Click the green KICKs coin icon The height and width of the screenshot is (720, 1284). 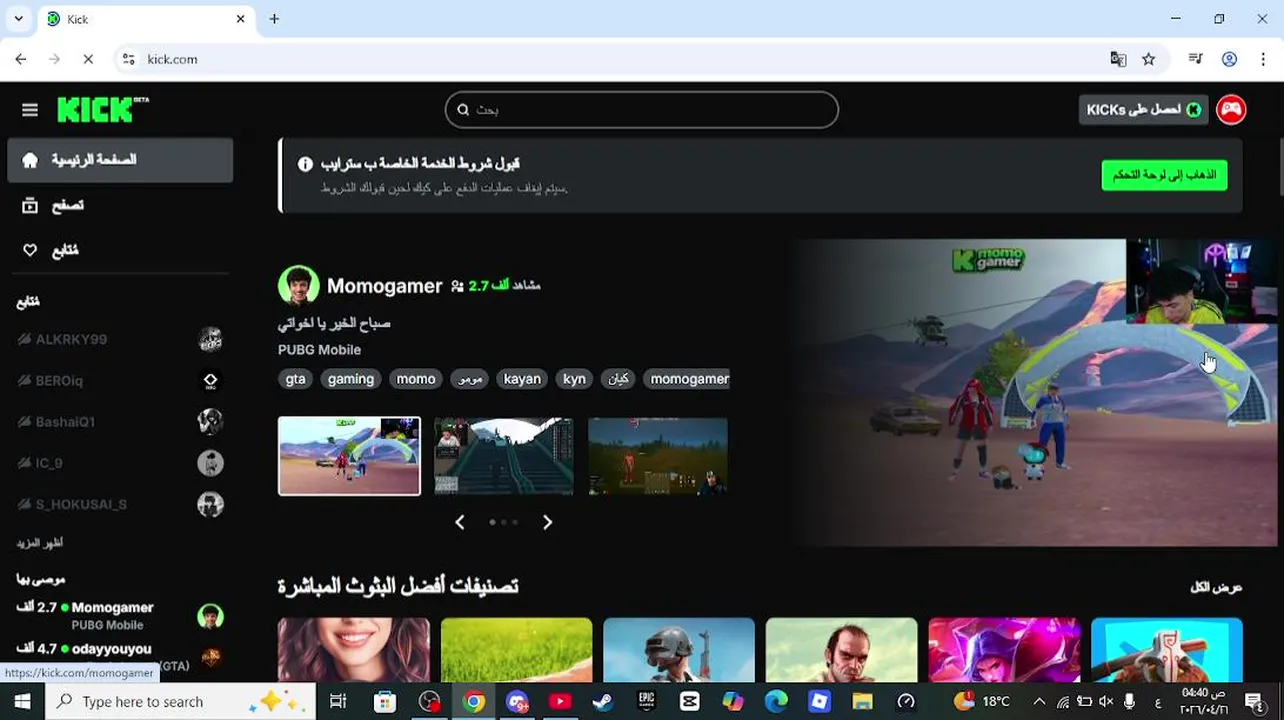click(x=1194, y=110)
